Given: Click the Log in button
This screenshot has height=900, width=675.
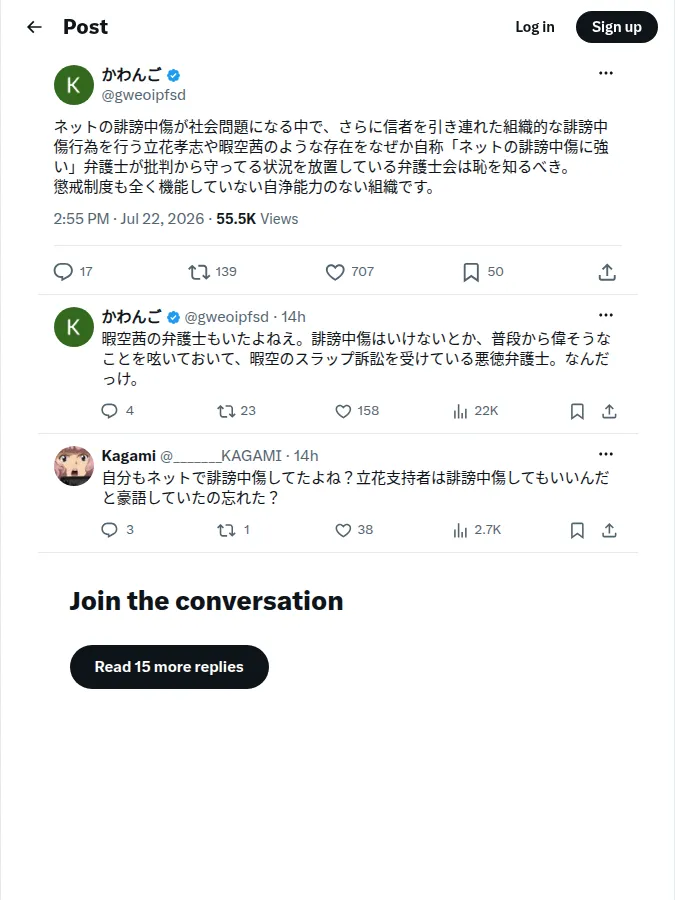Looking at the screenshot, I should pyautogui.click(x=534, y=27).
